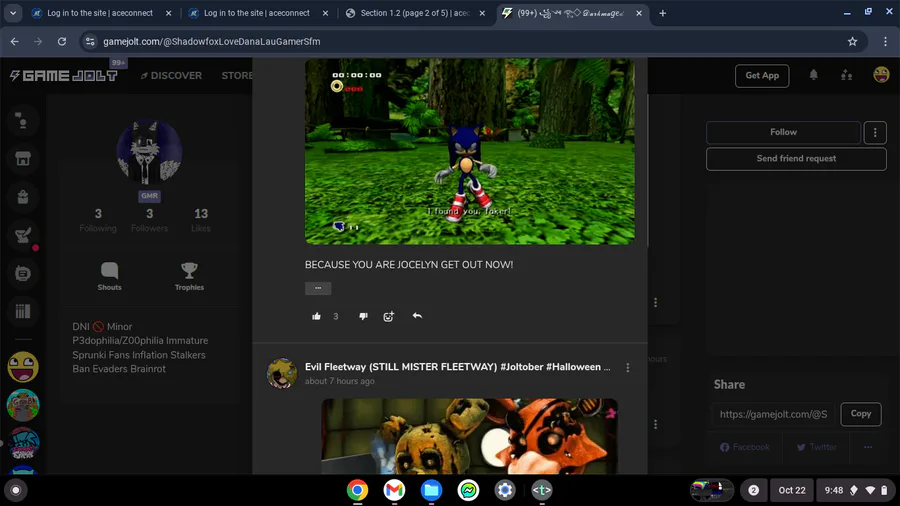Open the Springtrap and Foxy post image

tap(470, 436)
